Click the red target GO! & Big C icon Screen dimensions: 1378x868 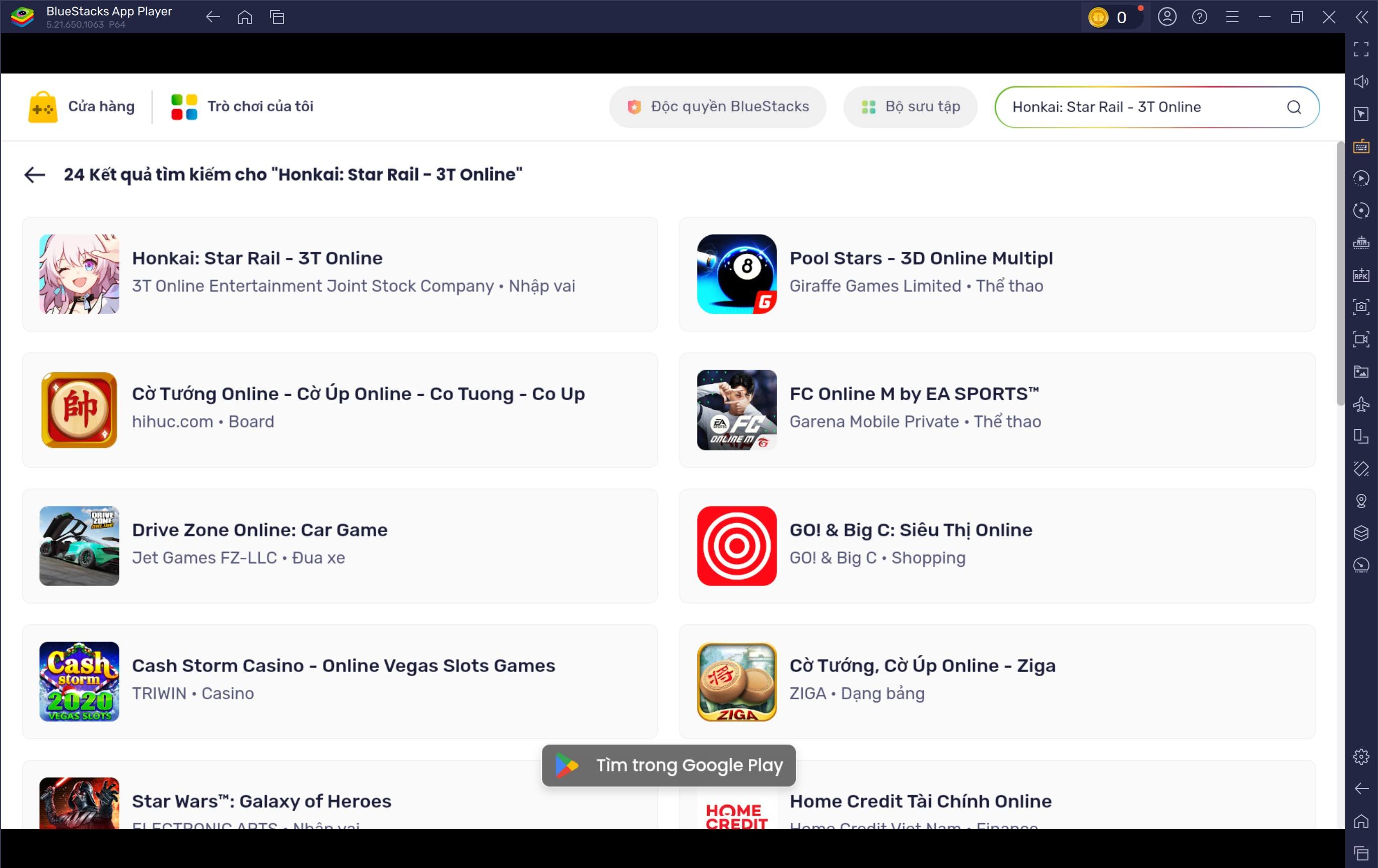737,546
